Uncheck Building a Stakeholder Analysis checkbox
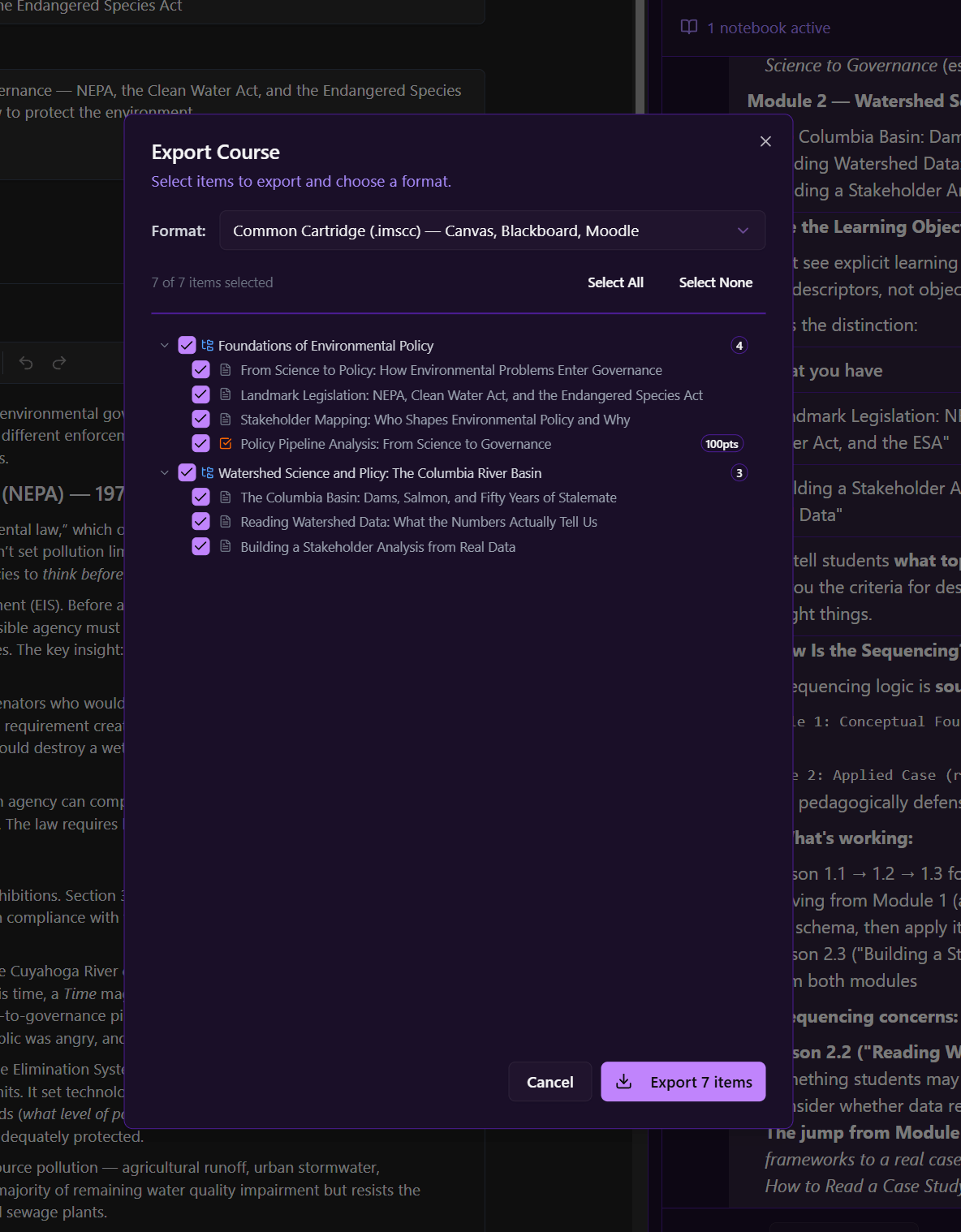 200,546
